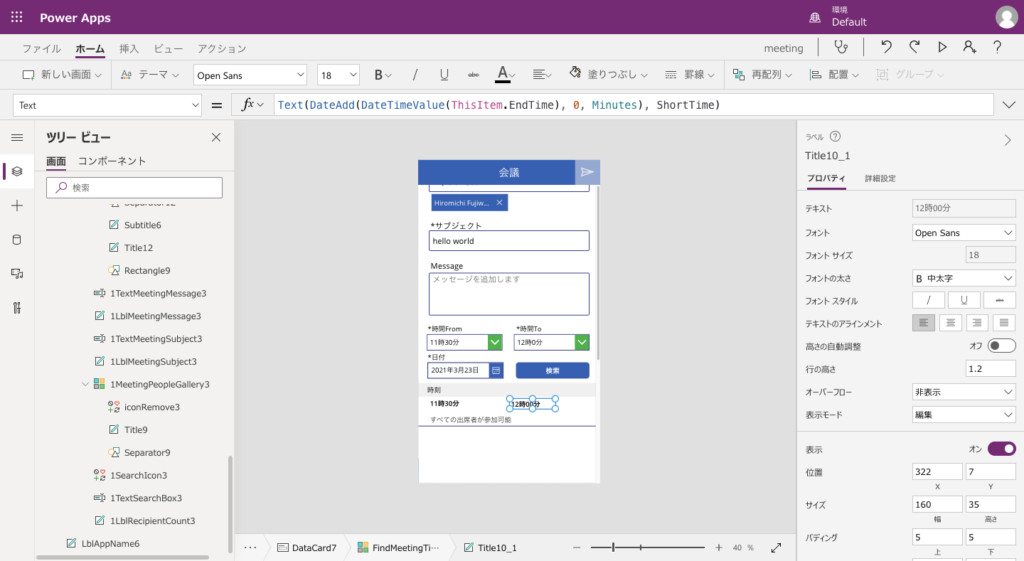Toggle the auto height (高さの自動調整) switch
This screenshot has height=561, width=1024.
point(1001,346)
